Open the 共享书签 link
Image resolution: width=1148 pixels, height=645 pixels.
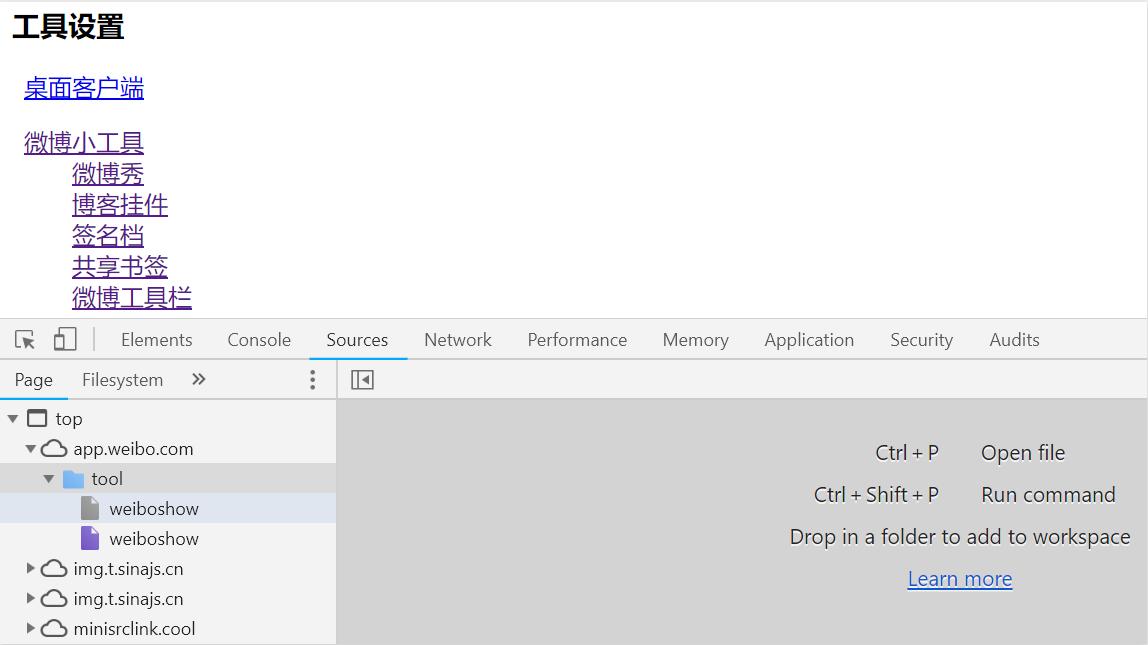120,266
